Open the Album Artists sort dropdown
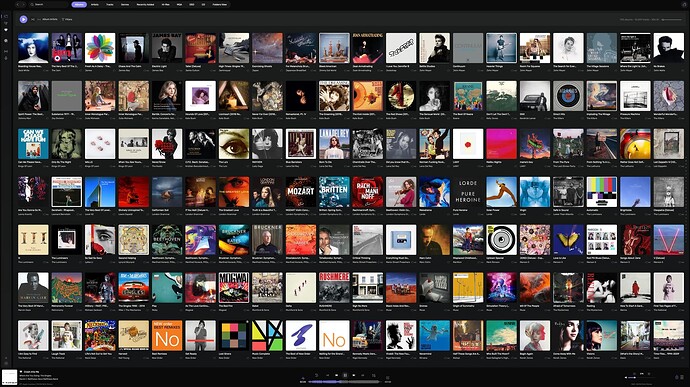The height and width of the screenshot is (387, 690). 50,19
